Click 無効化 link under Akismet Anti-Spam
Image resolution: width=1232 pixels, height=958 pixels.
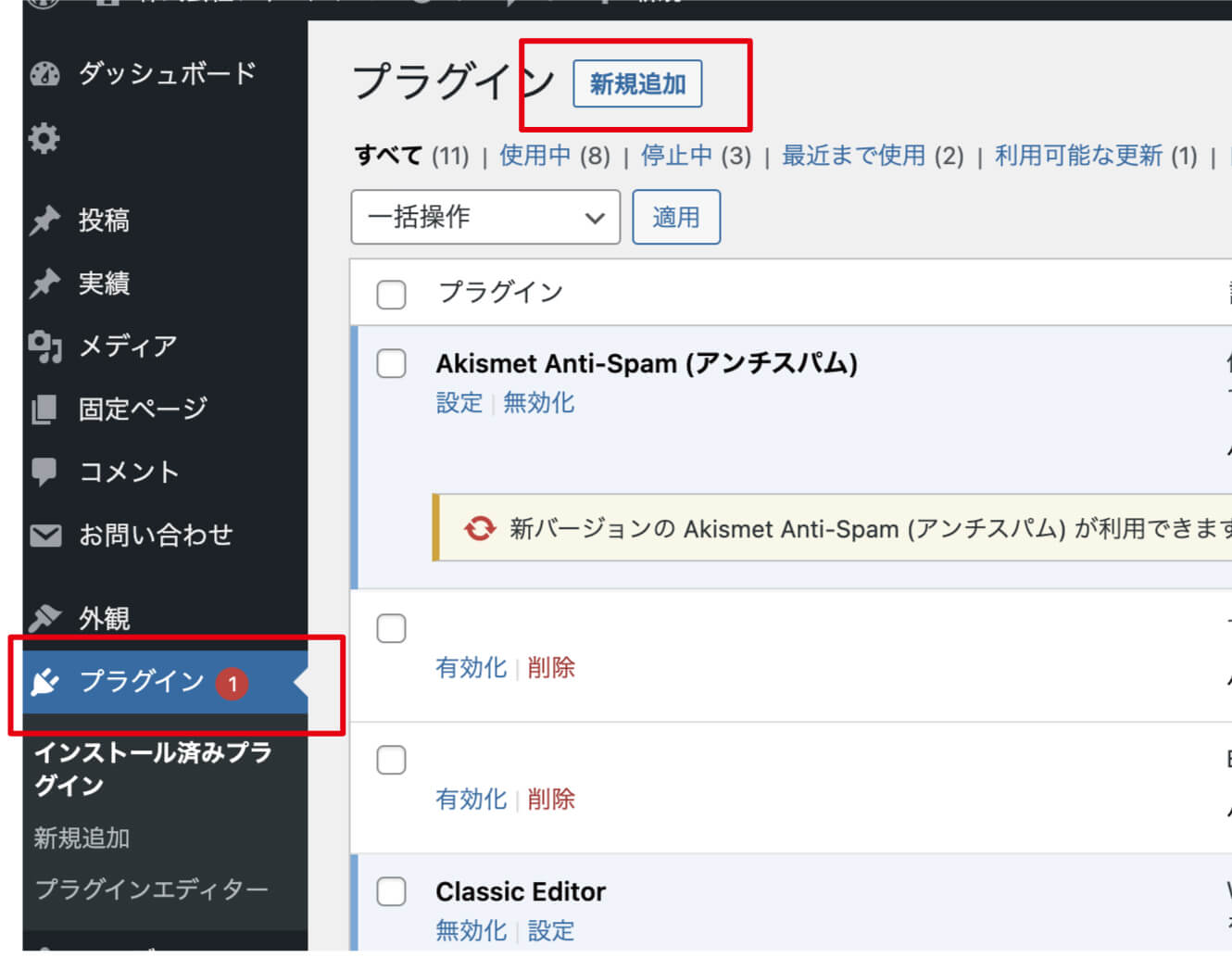[538, 403]
